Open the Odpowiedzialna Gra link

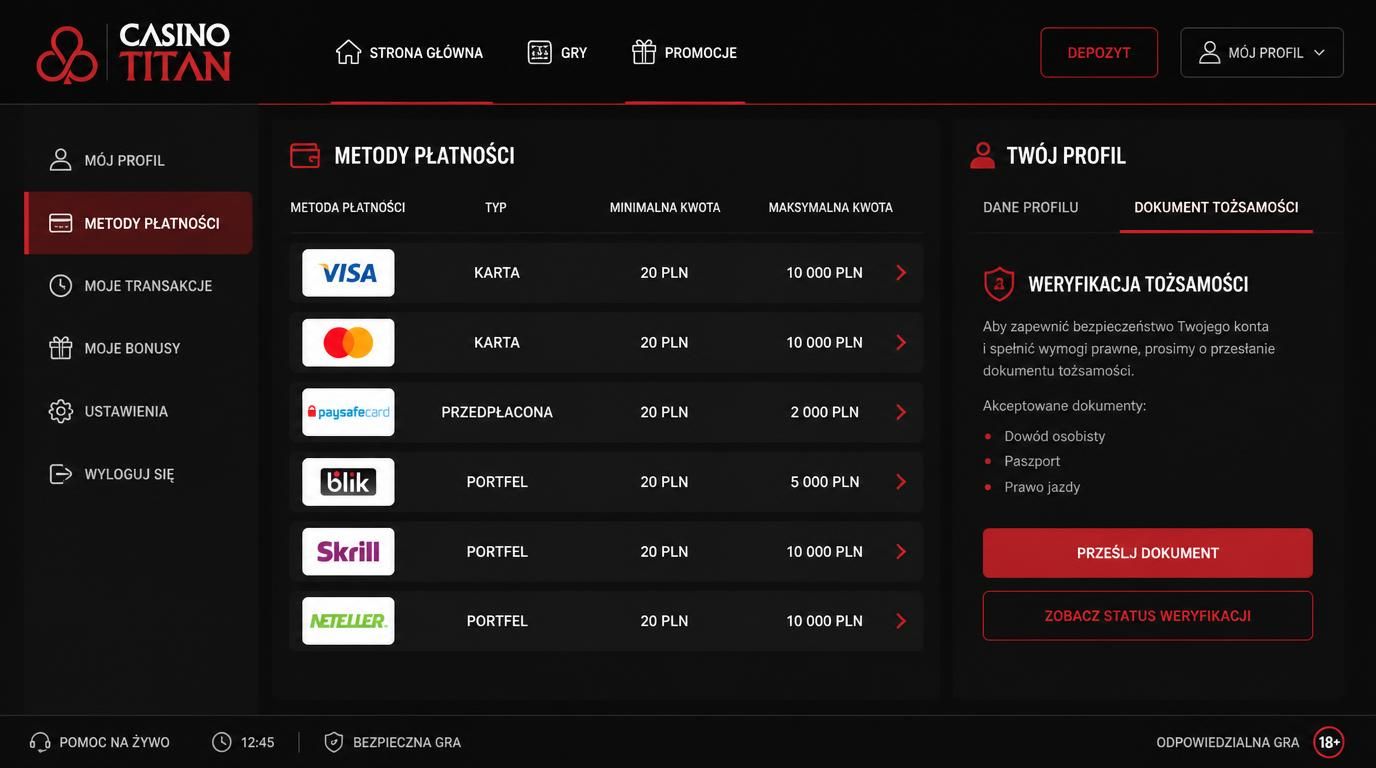(x=1228, y=743)
